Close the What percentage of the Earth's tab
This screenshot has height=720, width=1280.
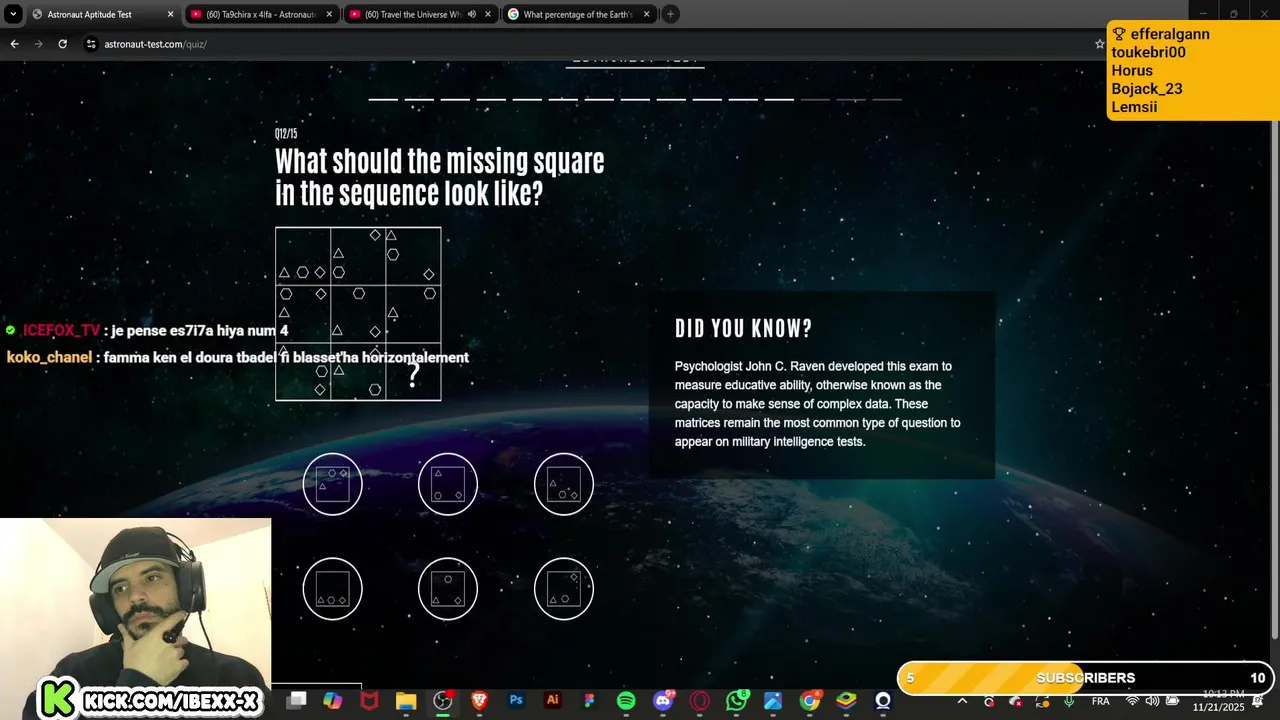pyautogui.click(x=647, y=14)
